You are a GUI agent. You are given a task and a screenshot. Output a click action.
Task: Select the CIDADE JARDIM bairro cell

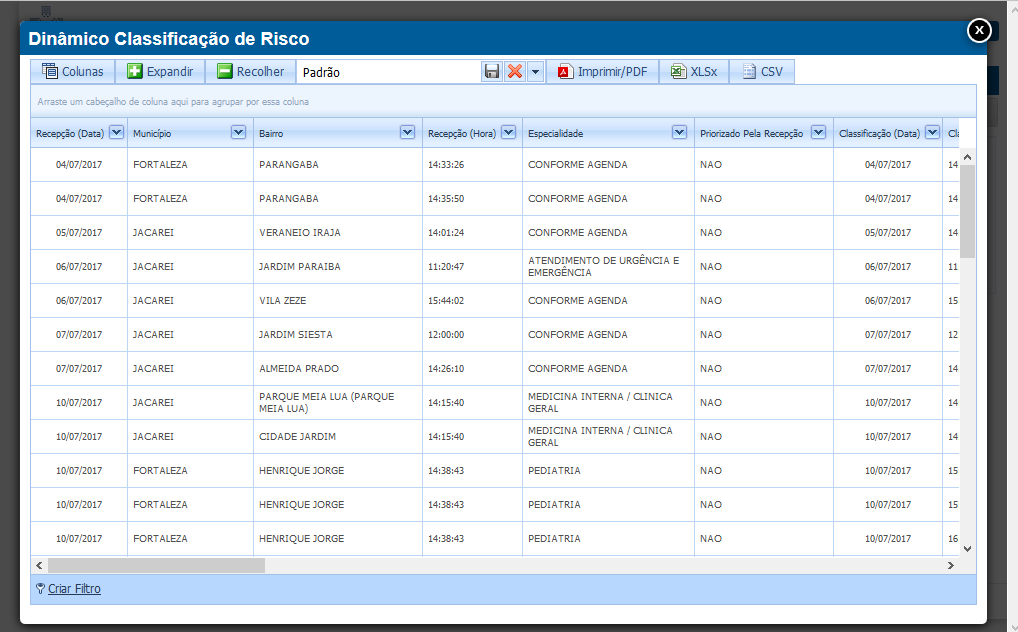pos(338,436)
